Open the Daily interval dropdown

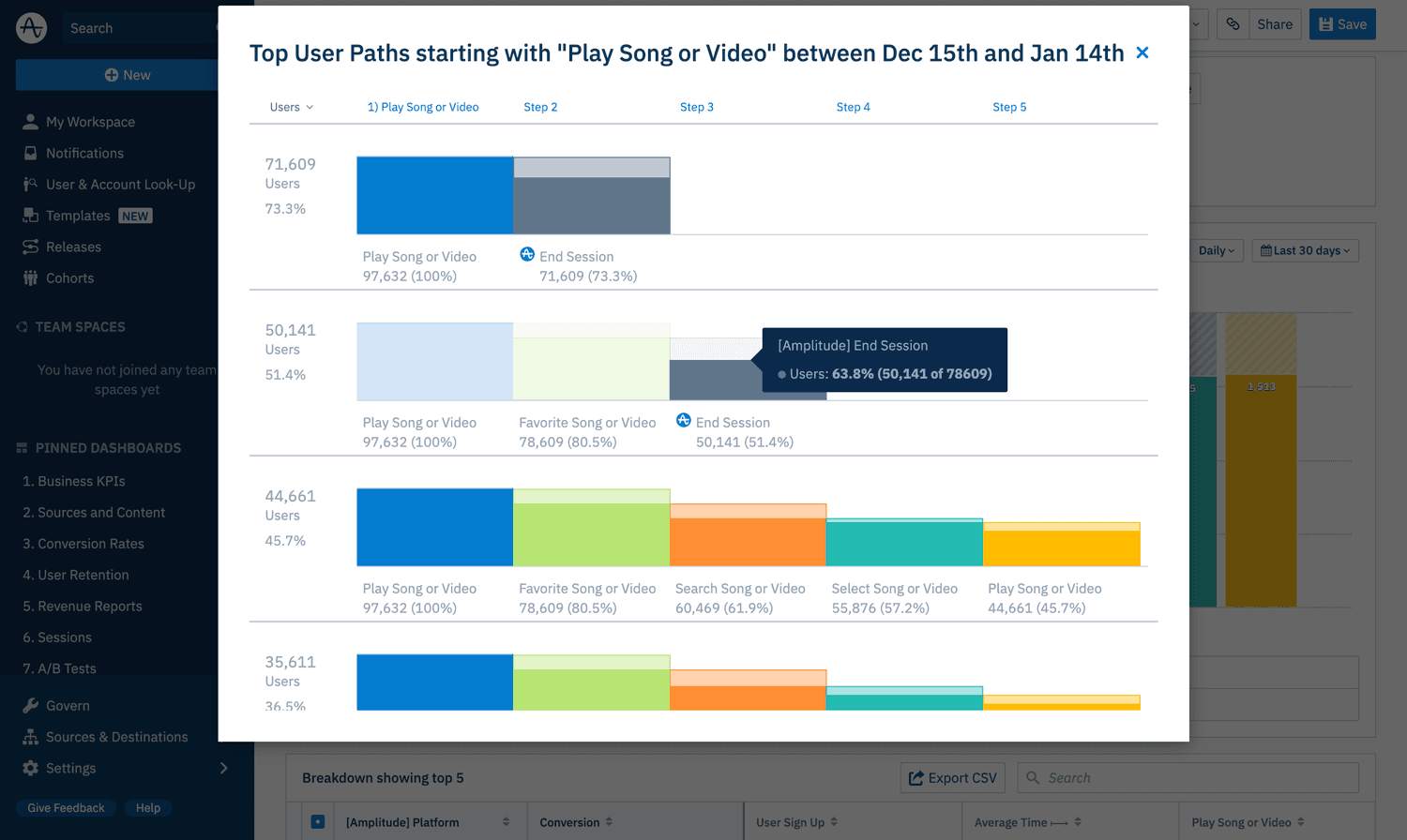click(1217, 250)
